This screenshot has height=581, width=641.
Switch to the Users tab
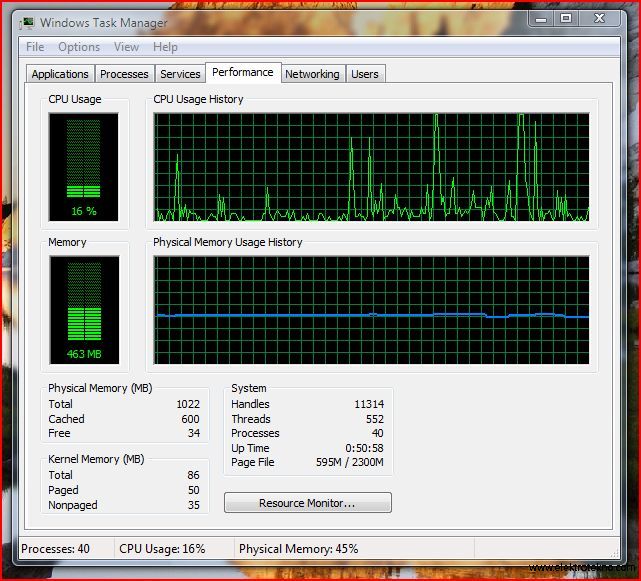365,74
